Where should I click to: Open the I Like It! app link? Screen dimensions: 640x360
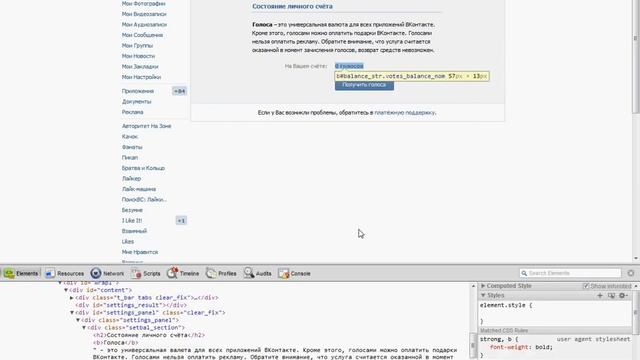(x=132, y=220)
